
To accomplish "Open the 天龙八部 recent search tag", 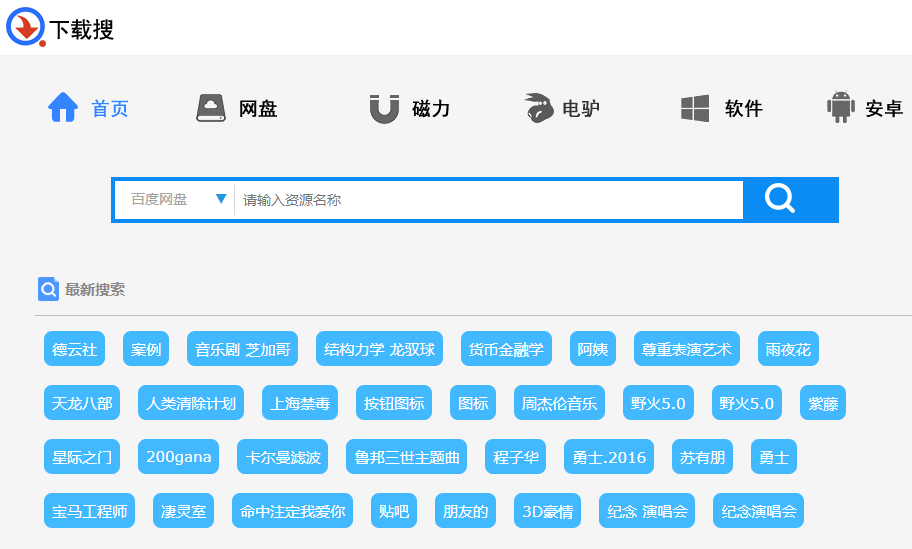I will click(x=82, y=403).
